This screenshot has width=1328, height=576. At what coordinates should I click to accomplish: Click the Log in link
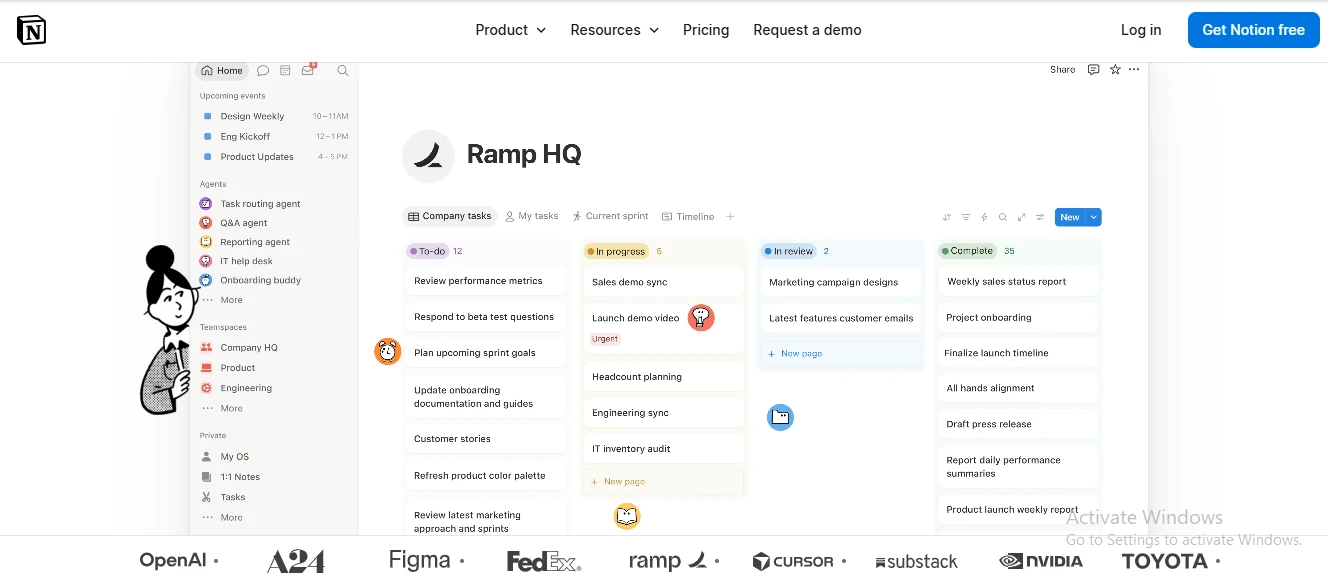(1141, 30)
